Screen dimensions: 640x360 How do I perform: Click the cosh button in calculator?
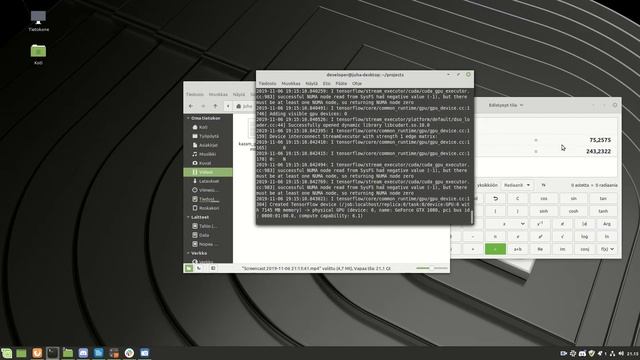[573, 211]
